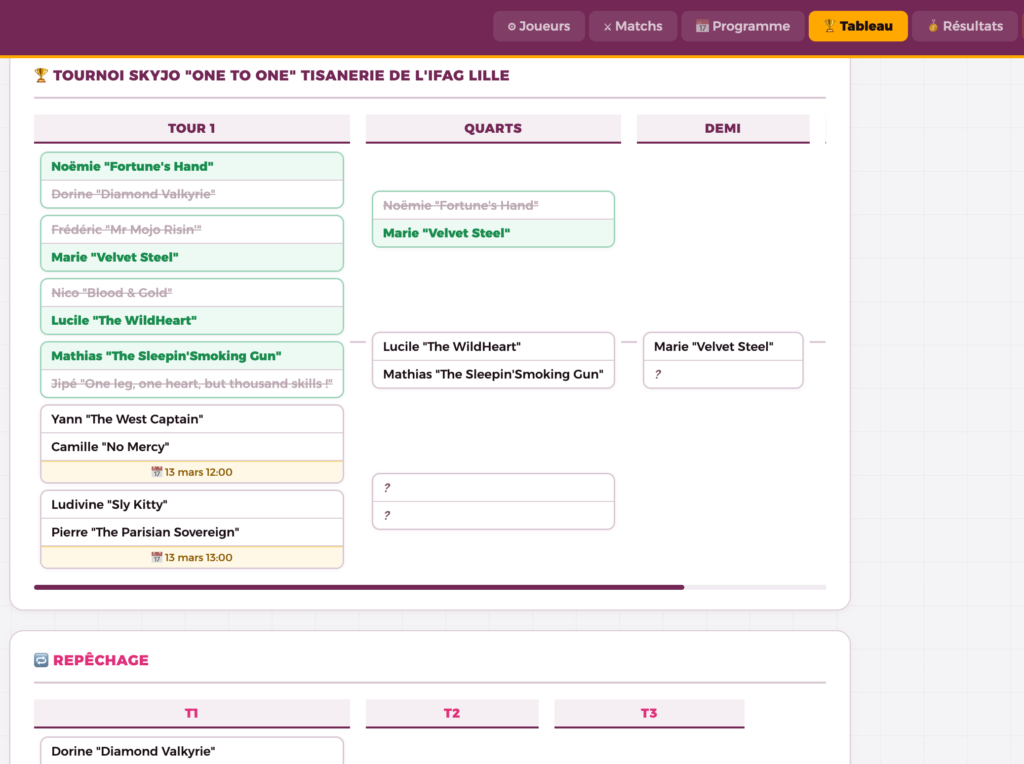
Task: Click the DEMI column header
Action: point(722,128)
